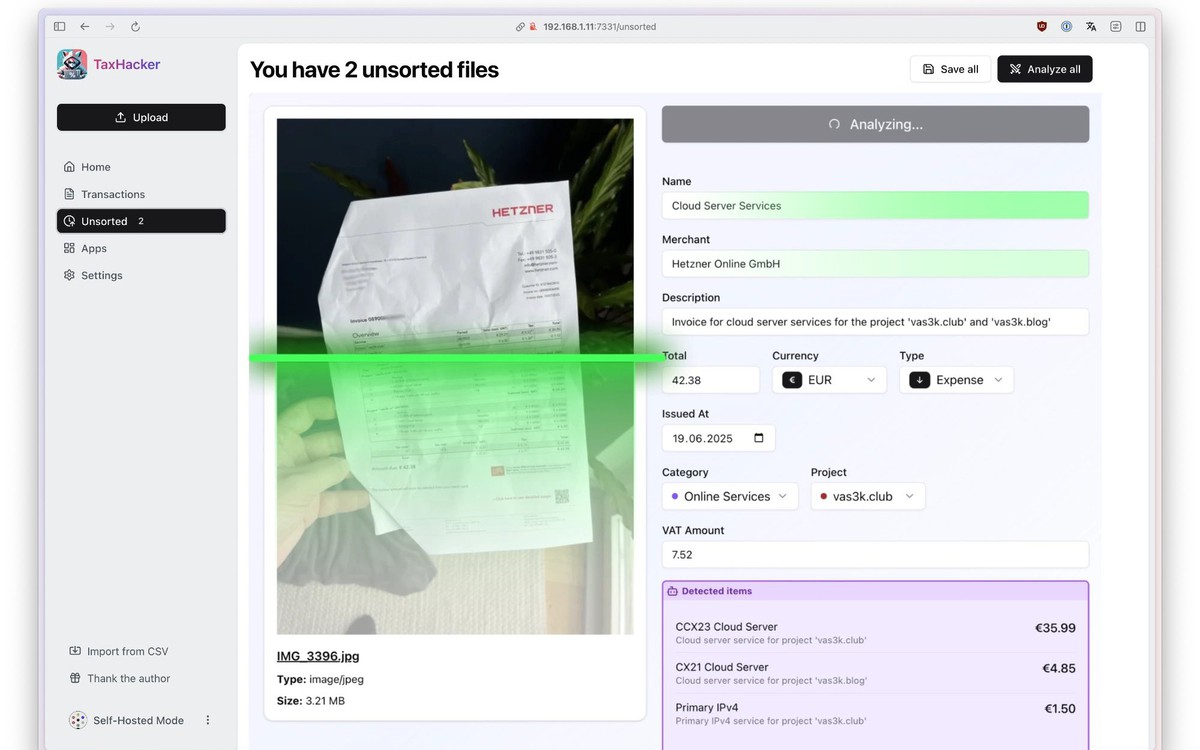1200x750 pixels.
Task: Open the Project vas3k.club dropdown
Action: (867, 496)
